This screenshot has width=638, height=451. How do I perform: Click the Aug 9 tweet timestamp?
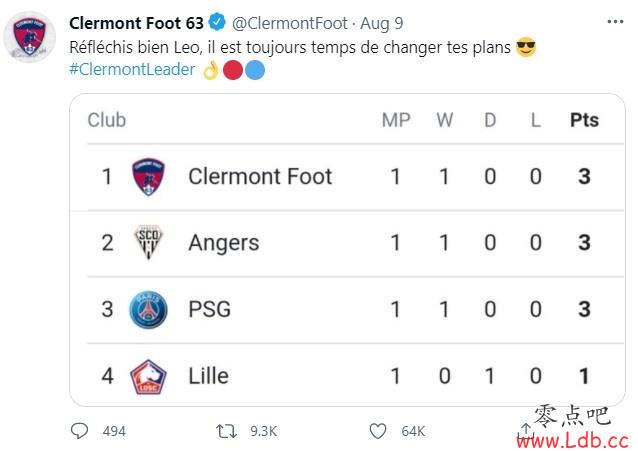click(x=382, y=23)
